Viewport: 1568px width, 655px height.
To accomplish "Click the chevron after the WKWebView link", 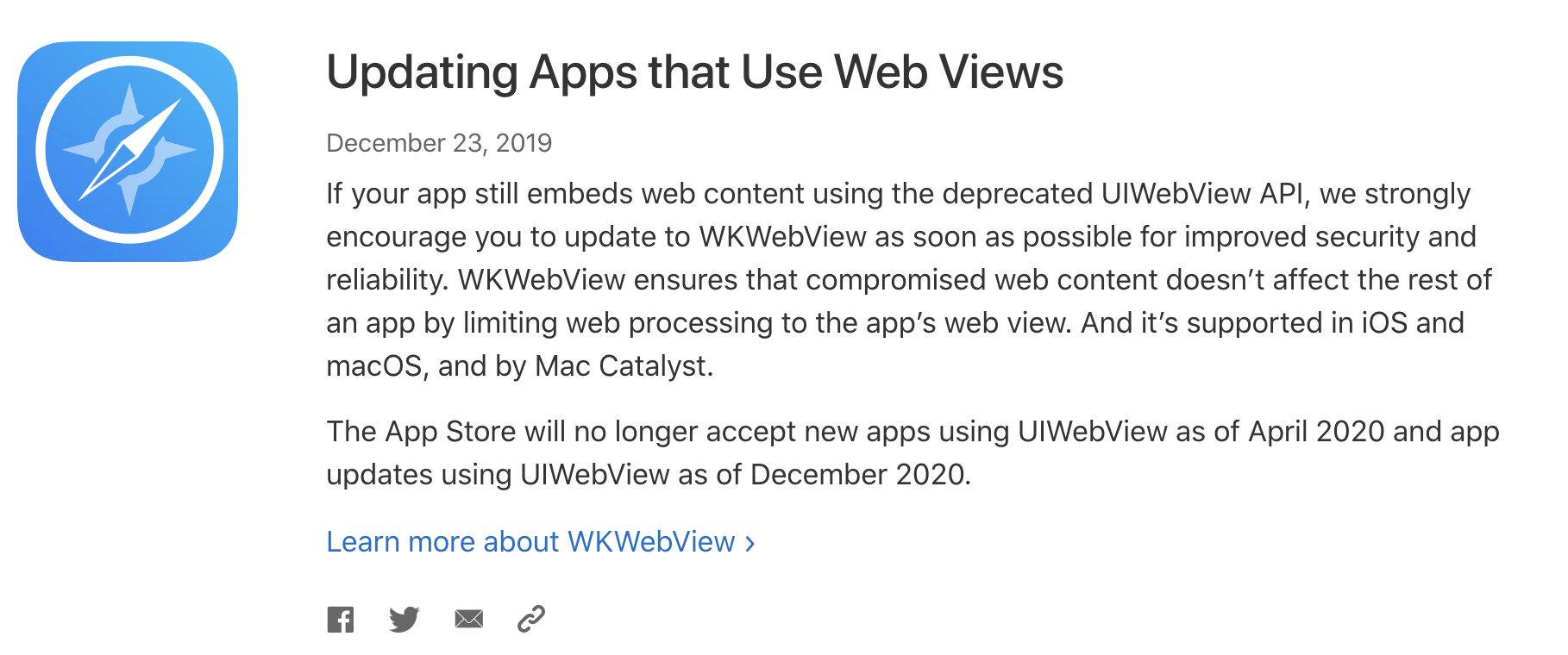I will 750,544.
